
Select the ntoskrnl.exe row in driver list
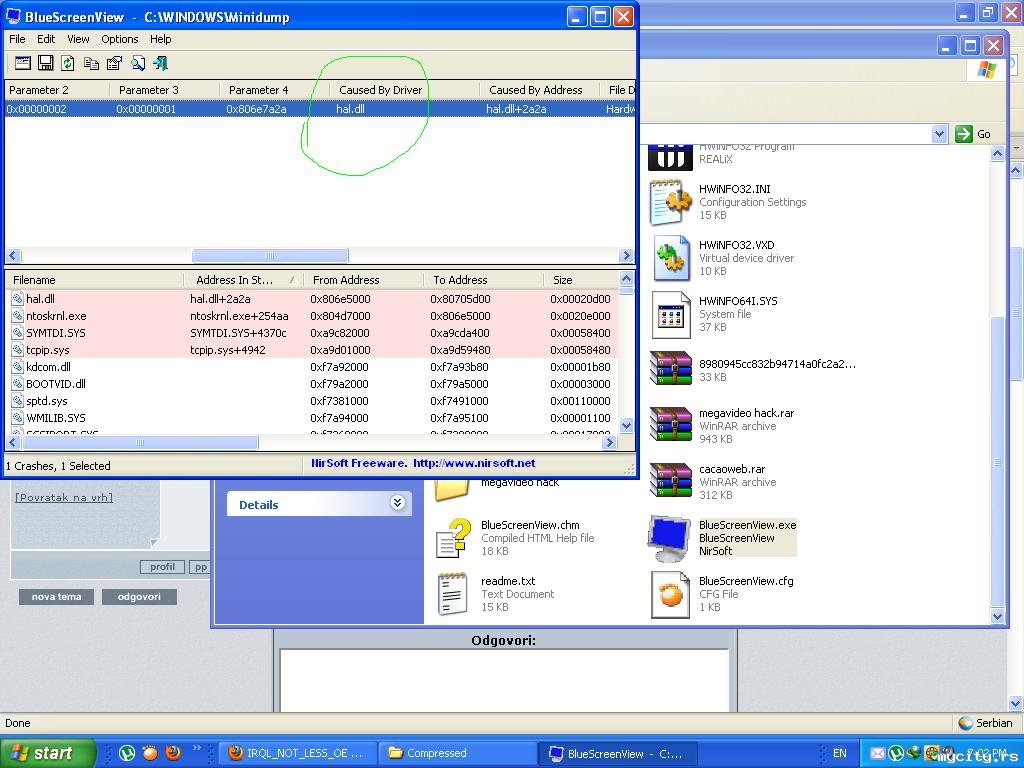click(x=56, y=316)
